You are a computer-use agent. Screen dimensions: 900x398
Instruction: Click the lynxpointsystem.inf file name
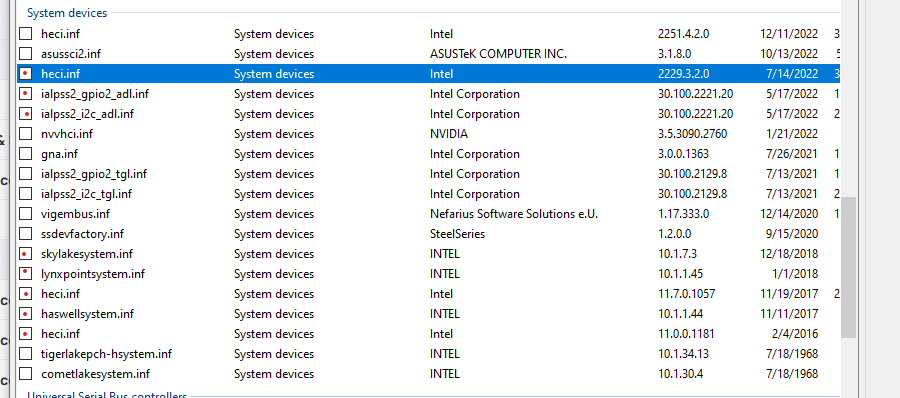93,274
